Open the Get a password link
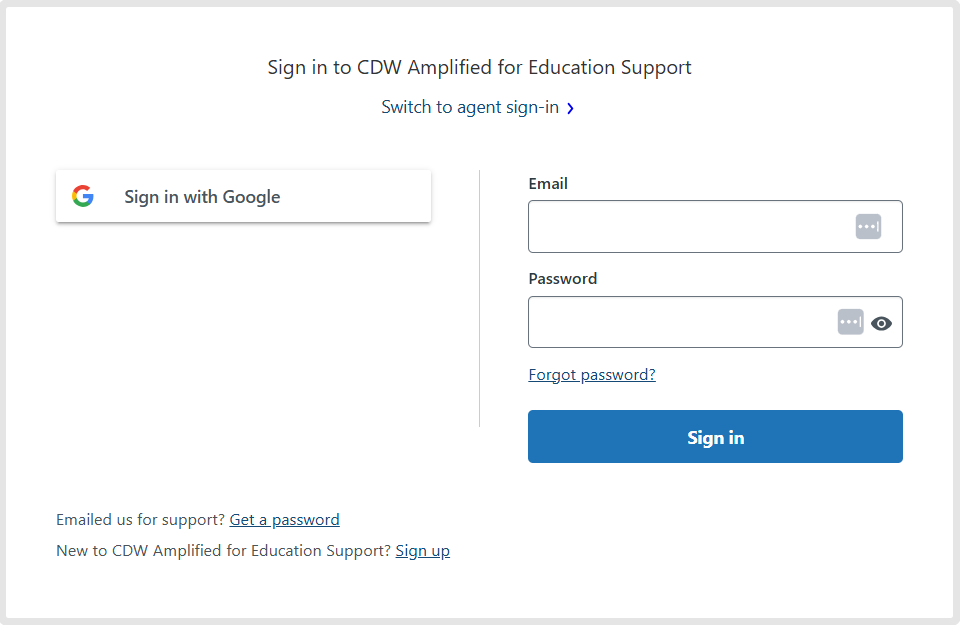The height and width of the screenshot is (625, 960). pos(284,520)
